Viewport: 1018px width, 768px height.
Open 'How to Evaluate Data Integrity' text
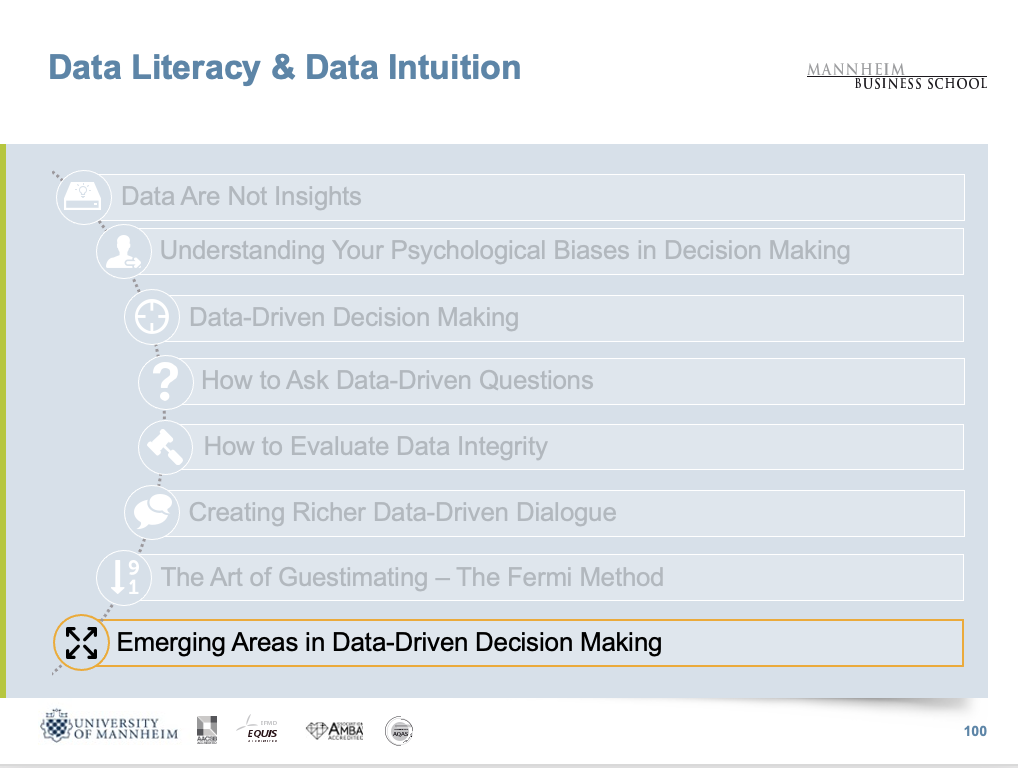[x=376, y=446]
